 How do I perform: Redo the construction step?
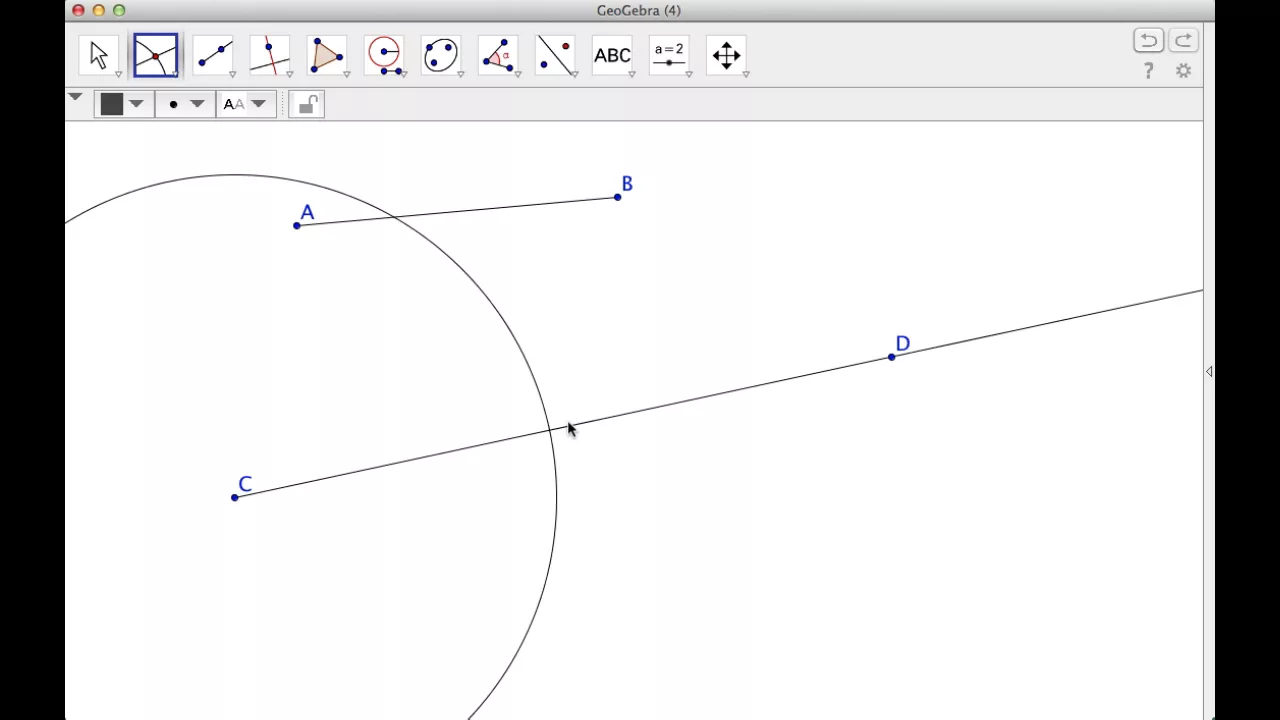click(1183, 40)
